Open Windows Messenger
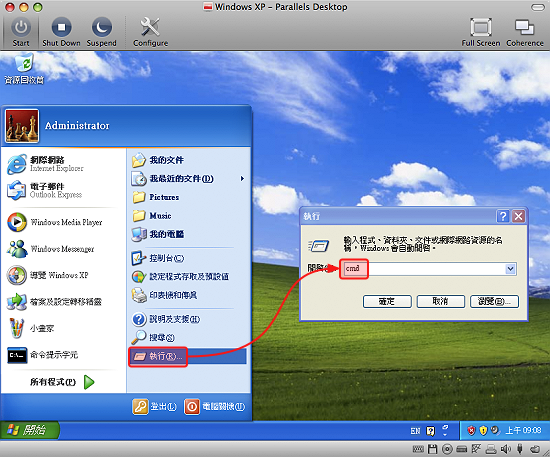 (51, 249)
